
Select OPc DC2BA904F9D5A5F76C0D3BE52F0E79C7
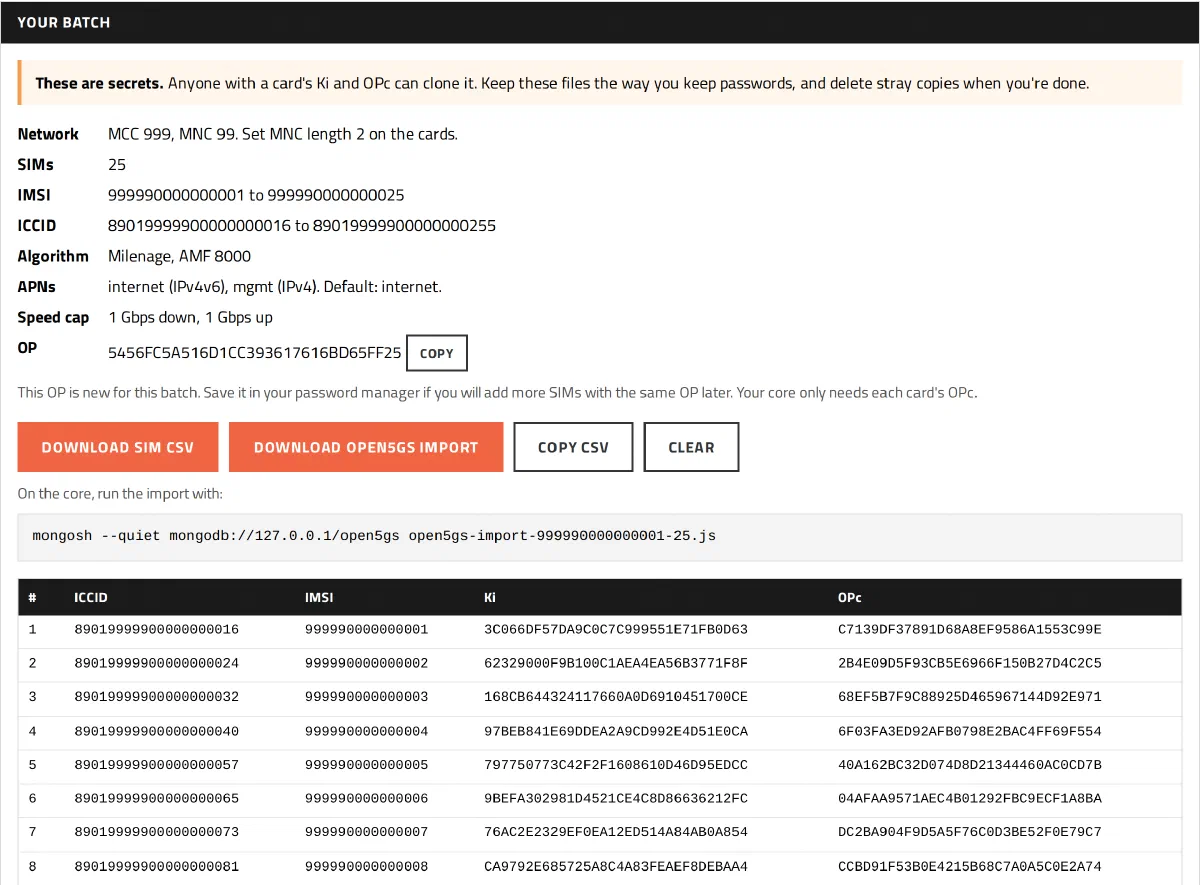[x=970, y=833]
